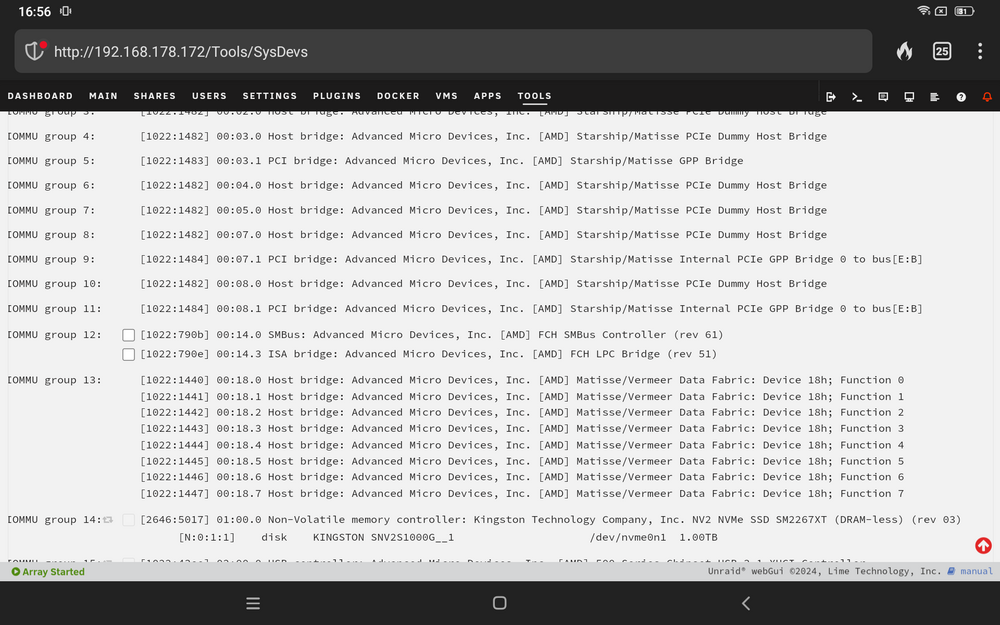Click the 00:07.1 PCI bridge row in group 9
The image size is (1000, 625).
point(531,259)
